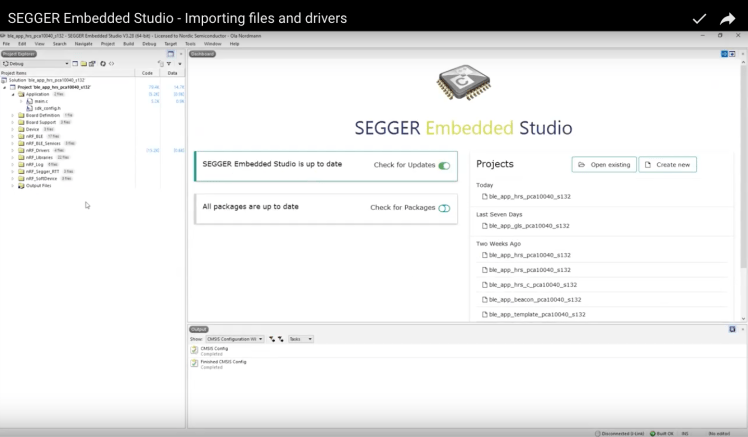
Task: Click the Create new button
Action: [667, 164]
